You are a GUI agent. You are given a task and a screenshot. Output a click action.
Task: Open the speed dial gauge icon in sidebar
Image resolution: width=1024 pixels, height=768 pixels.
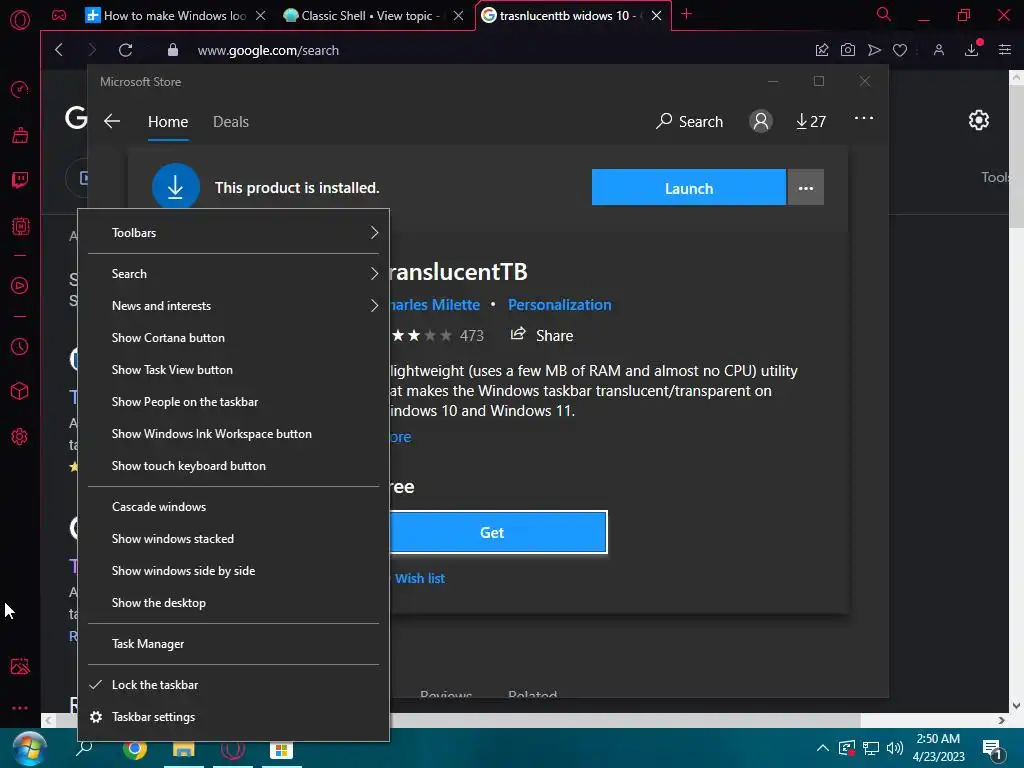(20, 89)
